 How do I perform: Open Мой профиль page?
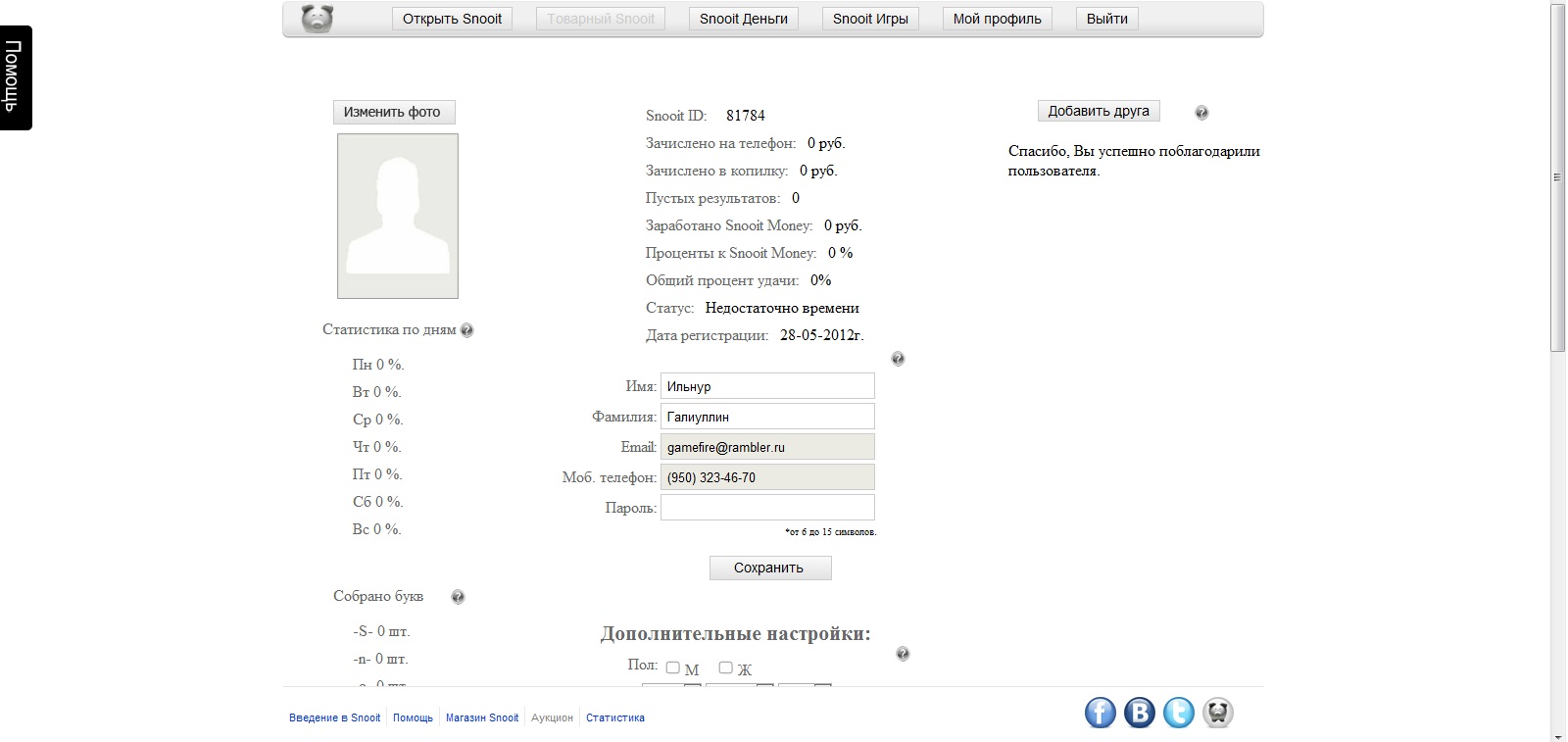coord(998,19)
